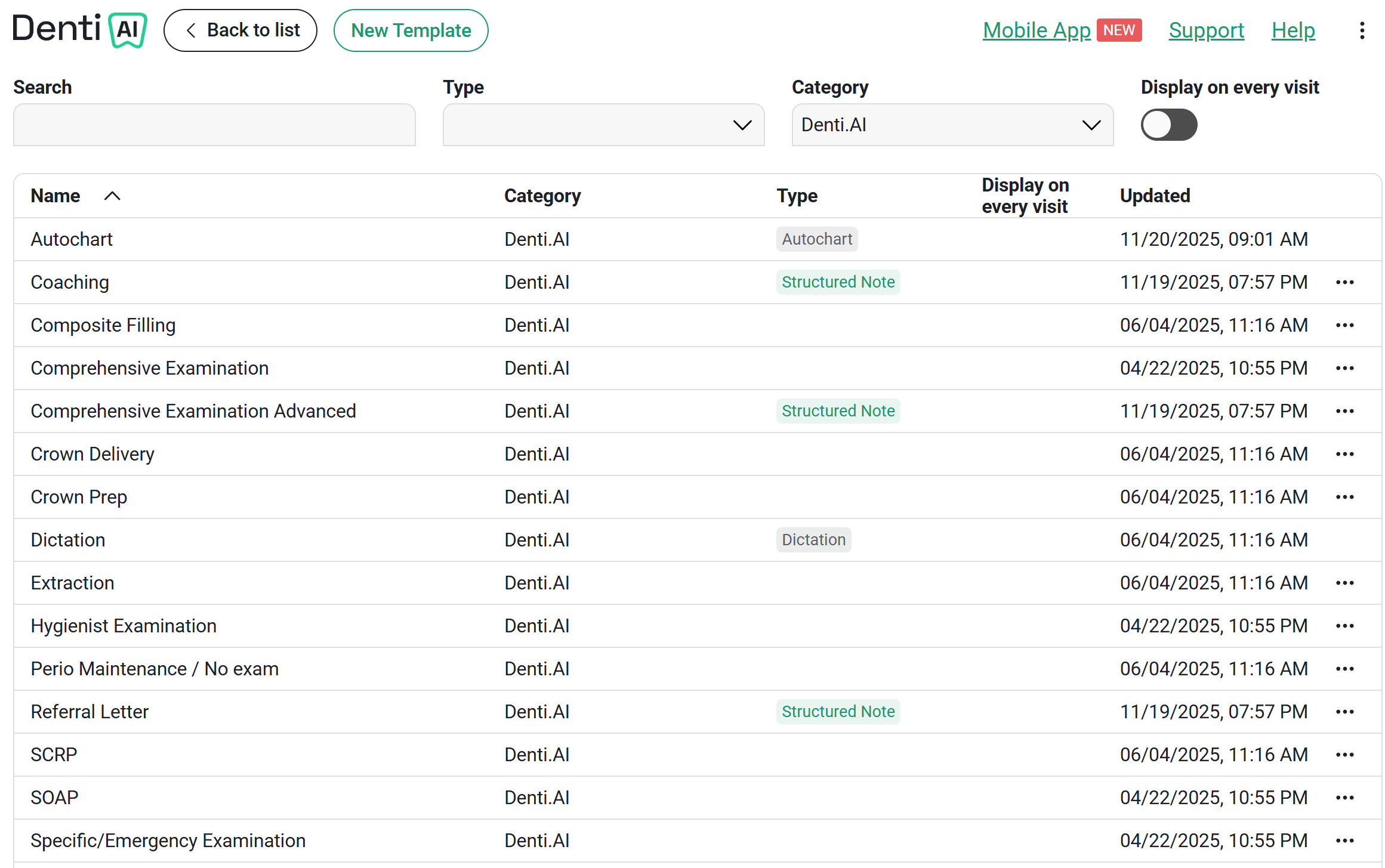The image size is (1385, 868).
Task: Click the Structured Note badge in Coaching row
Action: (x=838, y=282)
